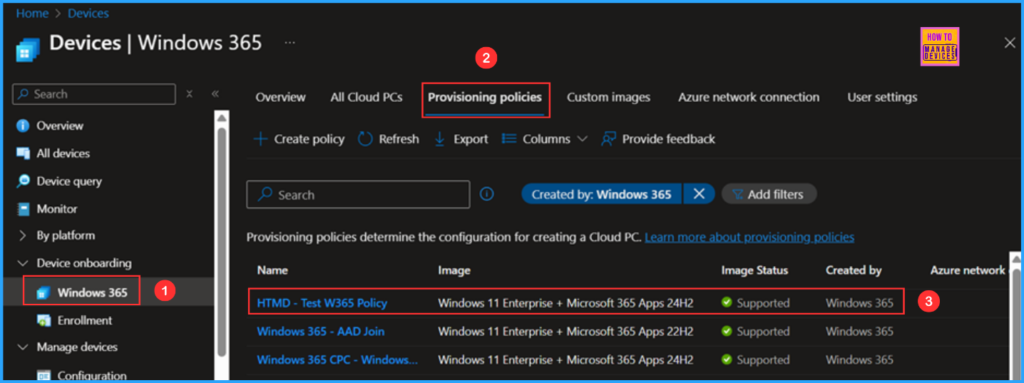Open Configuration in sidebar
The height and width of the screenshot is (383, 1024).
click(x=92, y=376)
